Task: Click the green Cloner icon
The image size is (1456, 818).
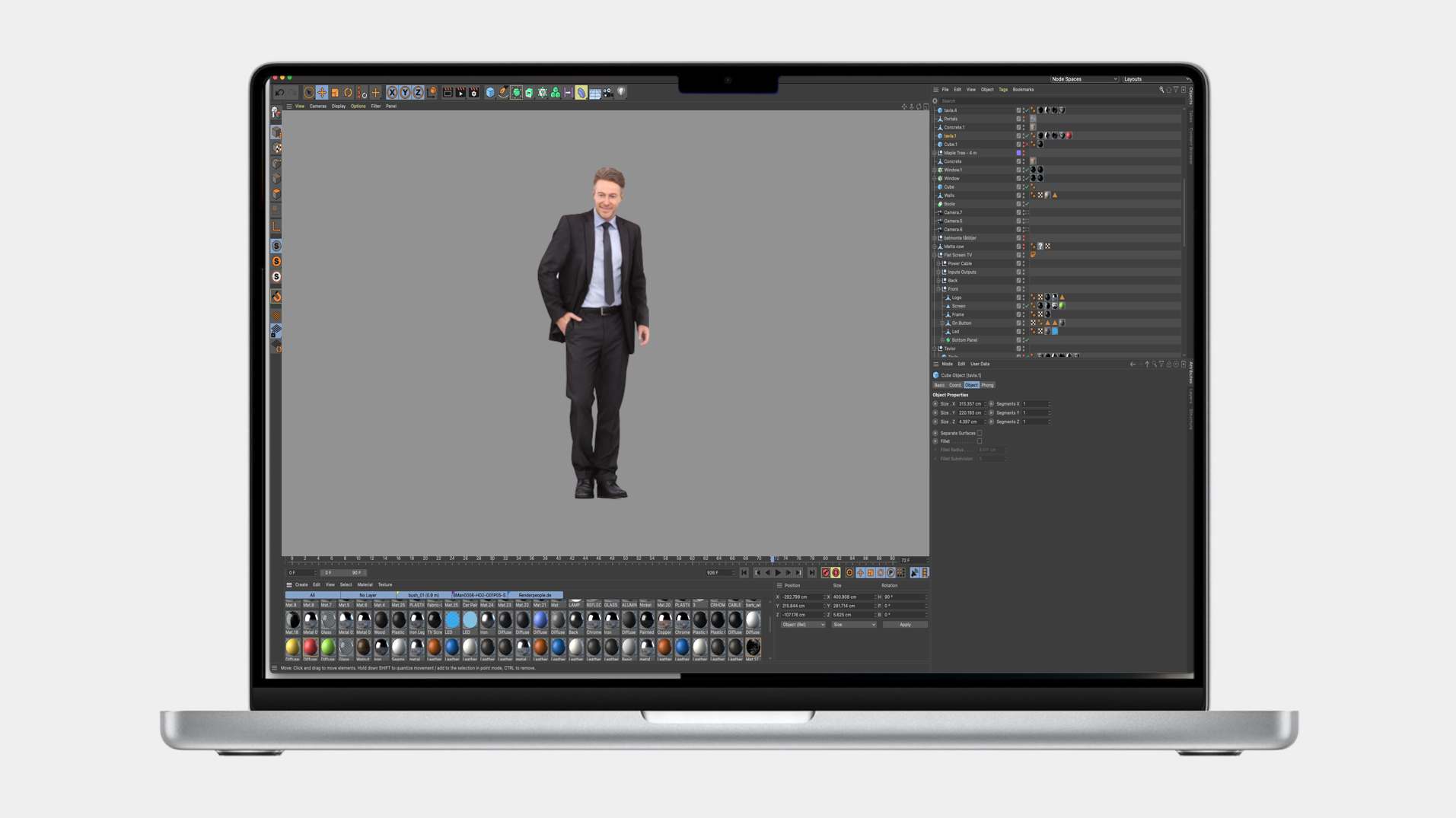Action: (x=556, y=93)
